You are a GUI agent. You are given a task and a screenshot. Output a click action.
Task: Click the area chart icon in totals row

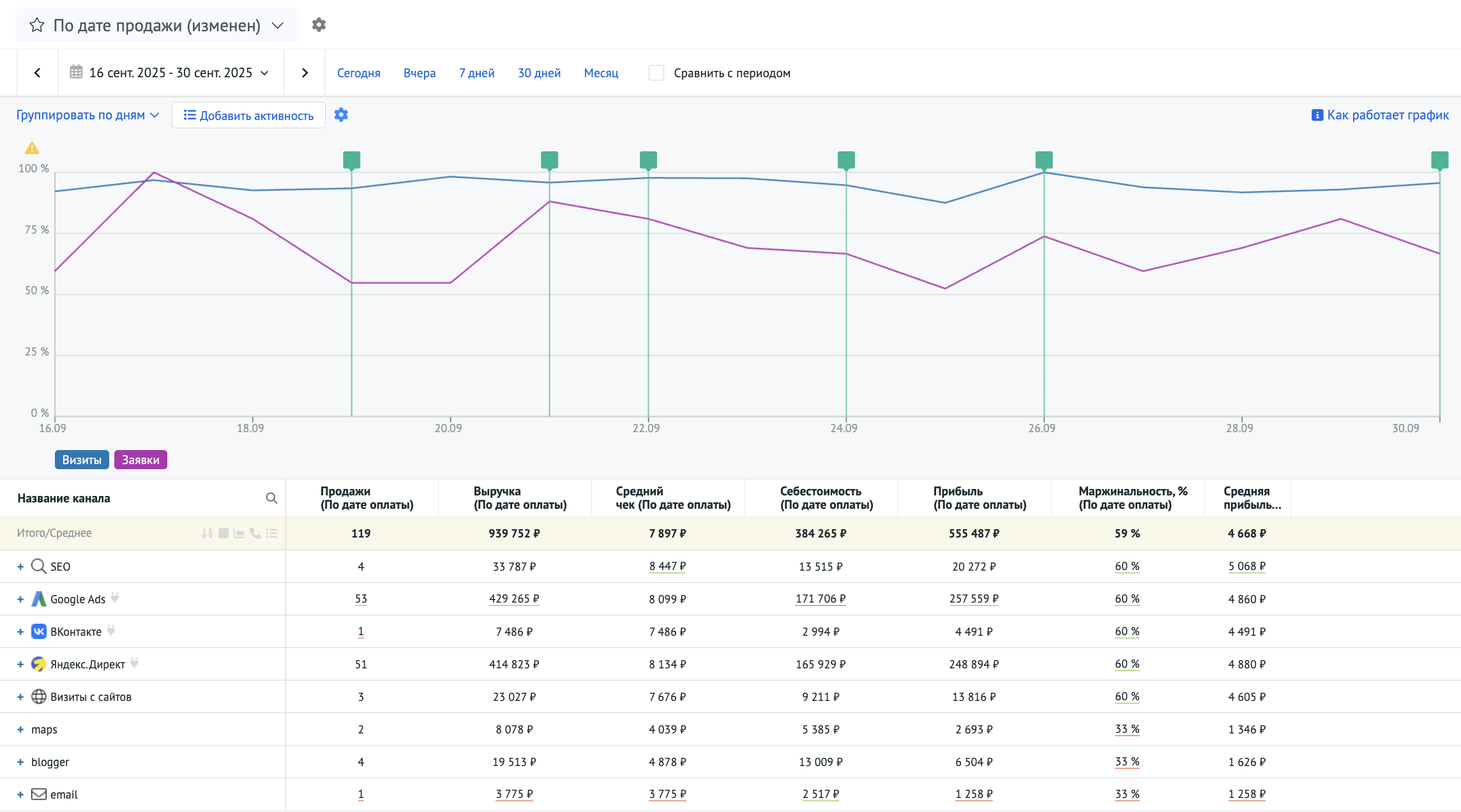[x=239, y=533]
